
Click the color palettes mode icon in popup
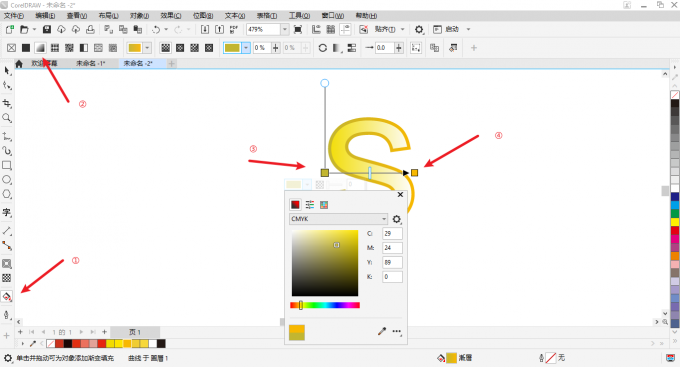pyautogui.click(x=324, y=205)
